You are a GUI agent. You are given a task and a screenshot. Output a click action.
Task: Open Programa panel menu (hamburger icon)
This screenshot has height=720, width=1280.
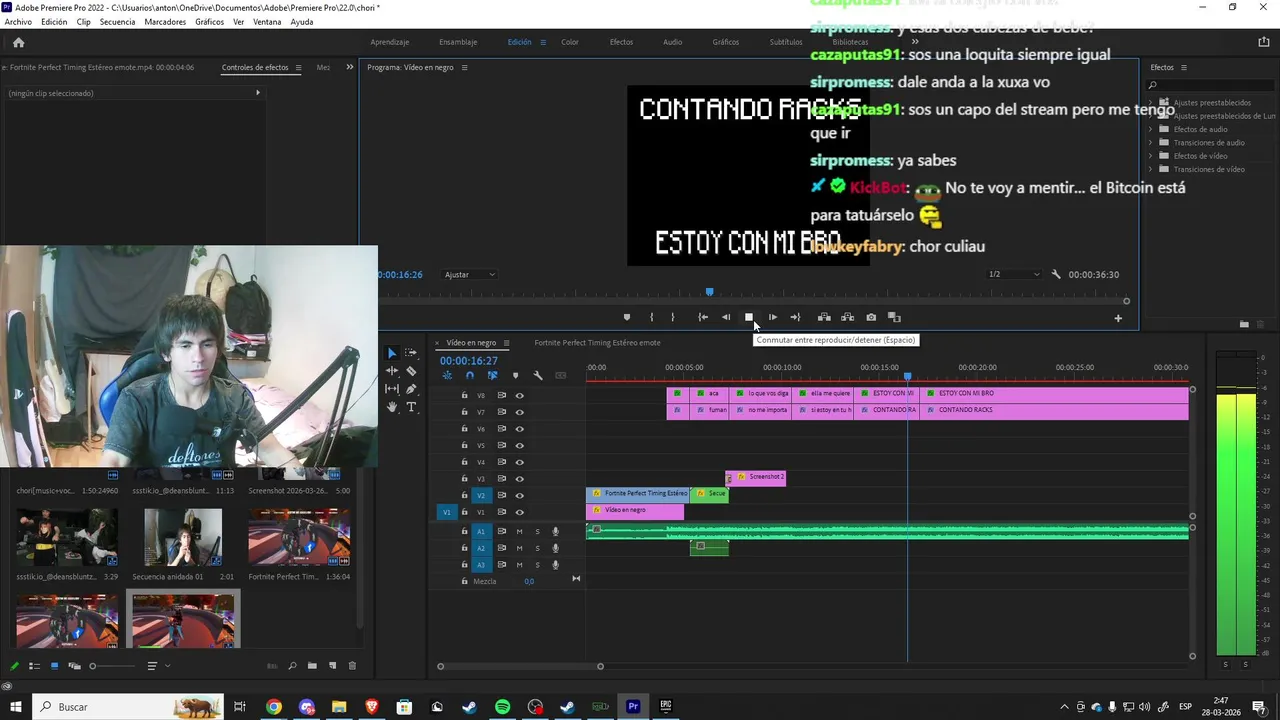pos(464,67)
